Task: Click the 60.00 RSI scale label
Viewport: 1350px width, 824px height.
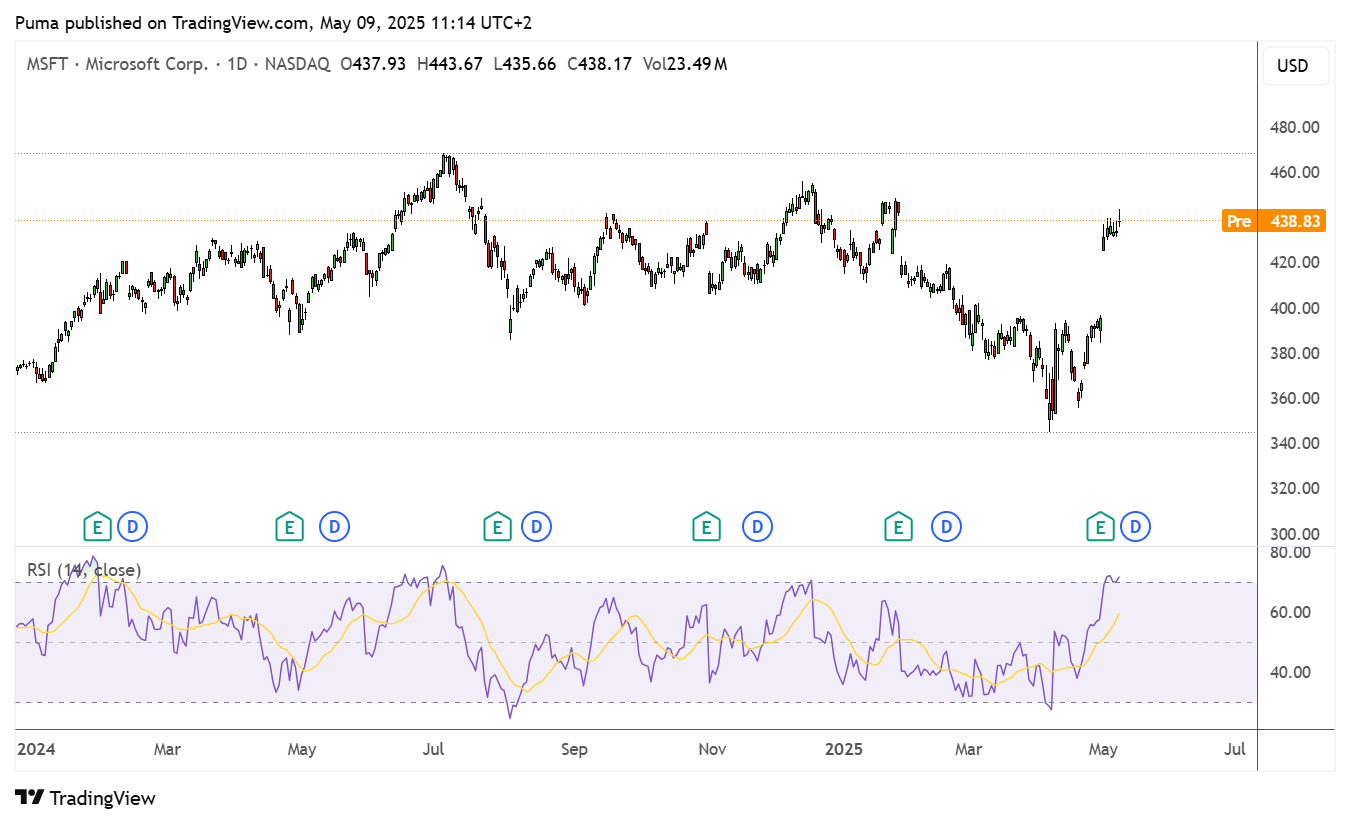Action: coord(1291,612)
